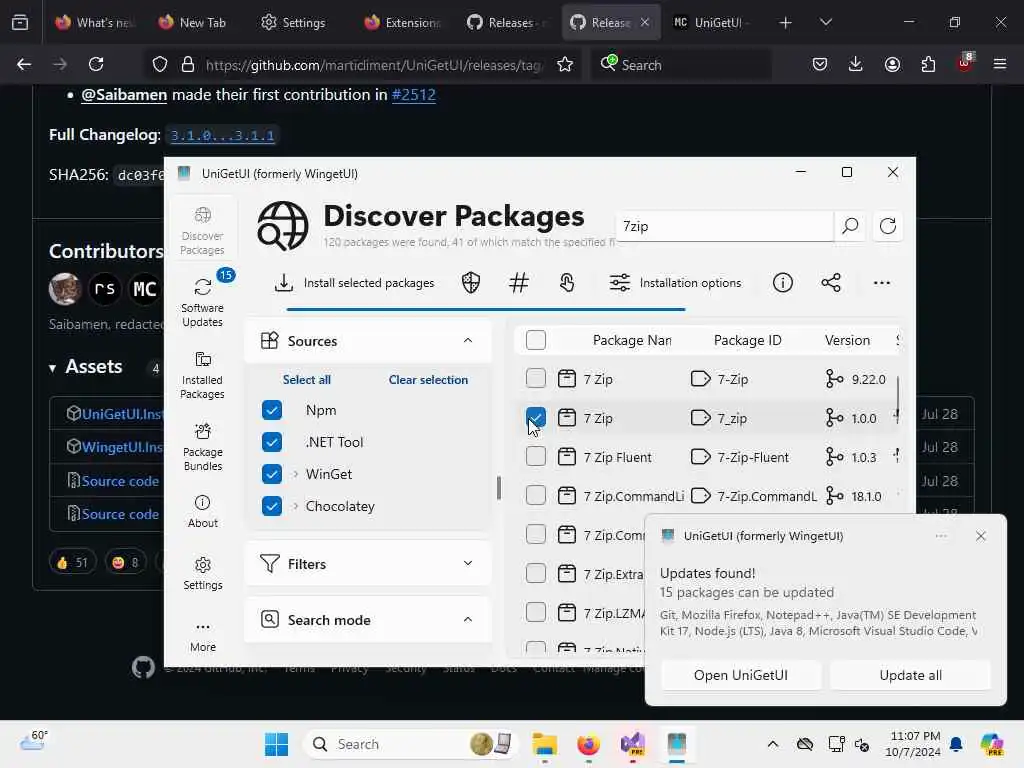The height and width of the screenshot is (768, 1024).
Task: Open the #2512 pull request link
Action: click(x=413, y=95)
